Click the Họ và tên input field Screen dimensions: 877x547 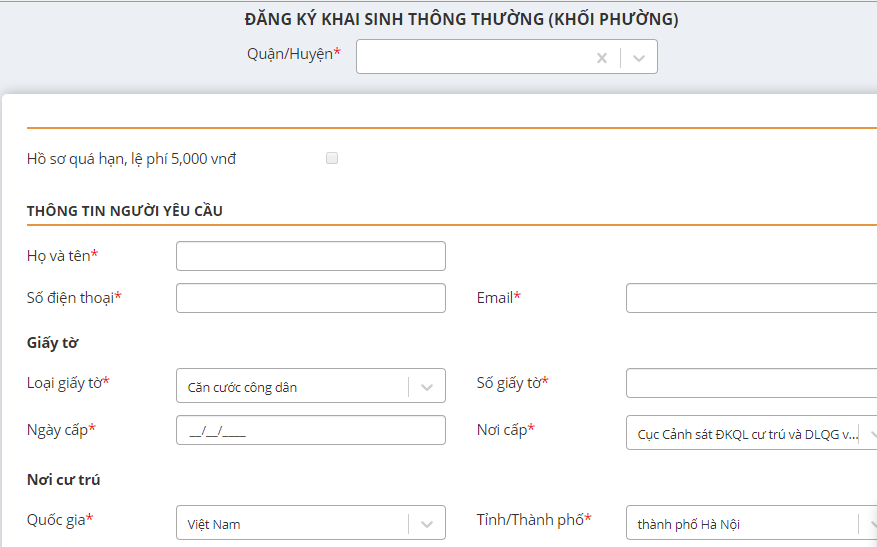tap(310, 256)
